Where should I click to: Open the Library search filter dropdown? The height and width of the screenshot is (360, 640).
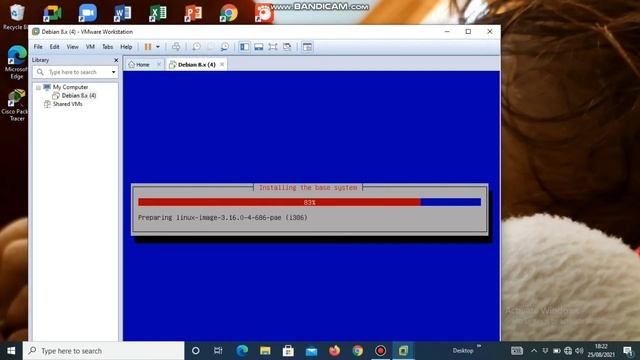(x=113, y=72)
